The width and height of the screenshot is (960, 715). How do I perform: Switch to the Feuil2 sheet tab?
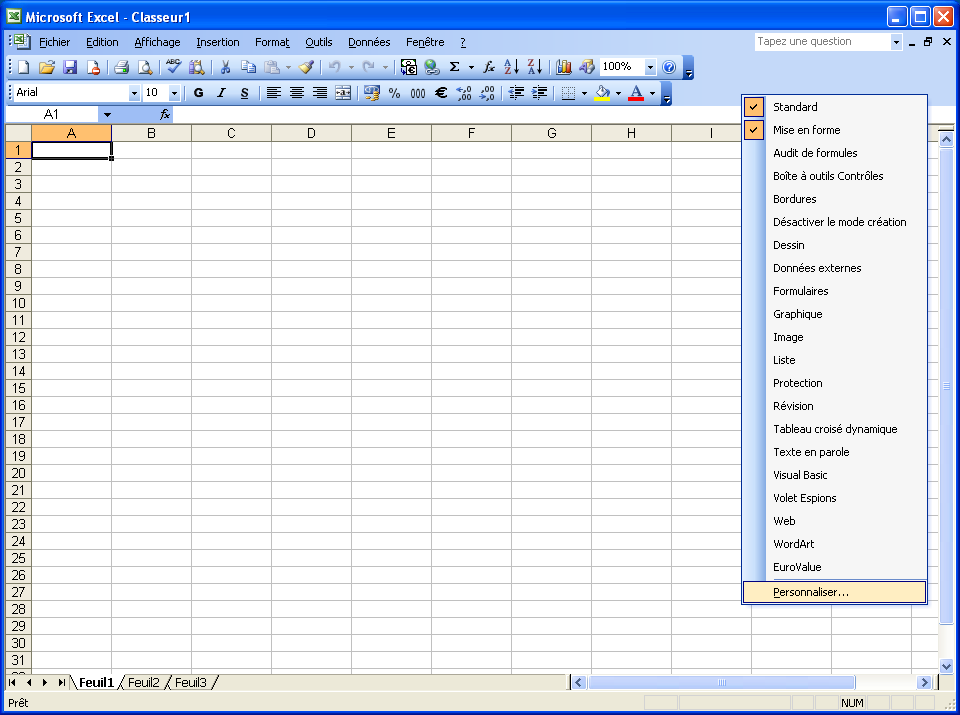[144, 683]
